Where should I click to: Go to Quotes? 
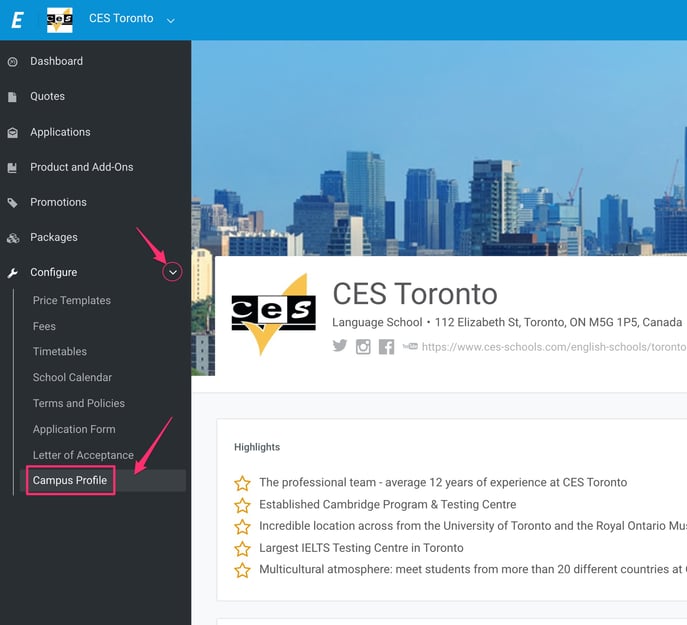47,96
